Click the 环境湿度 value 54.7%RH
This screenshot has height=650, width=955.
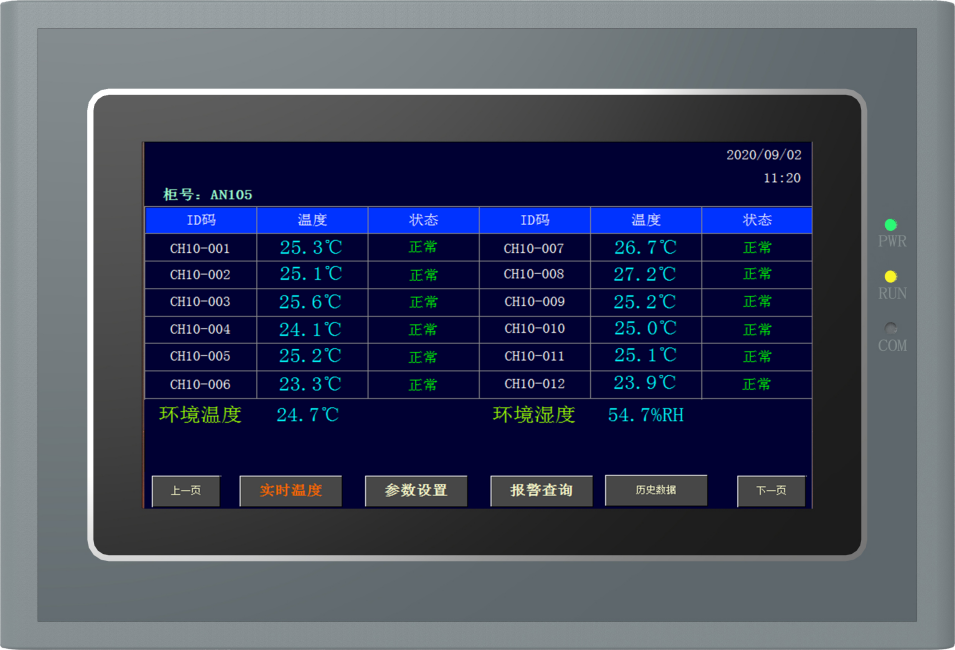(646, 415)
